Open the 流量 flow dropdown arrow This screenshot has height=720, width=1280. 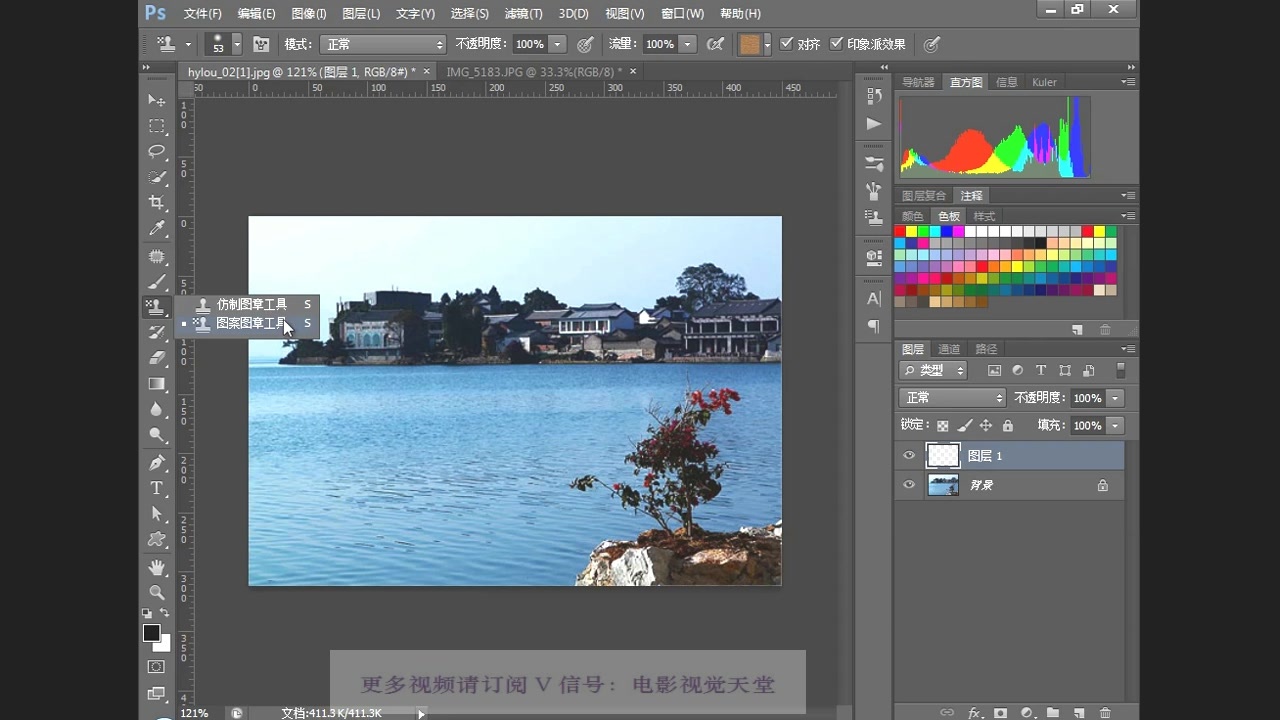pyautogui.click(x=687, y=44)
